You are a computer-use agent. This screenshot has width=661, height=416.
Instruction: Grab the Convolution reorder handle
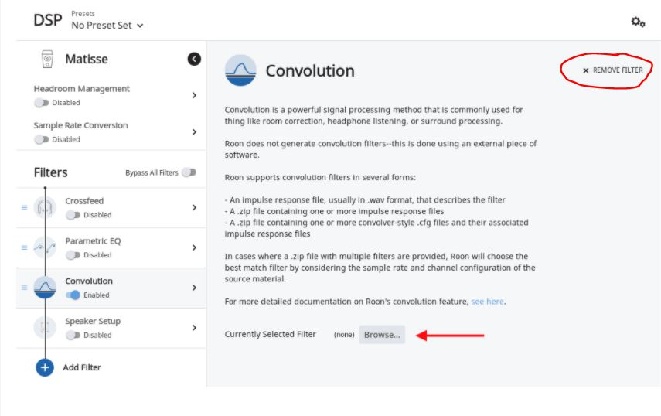click(x=24, y=287)
